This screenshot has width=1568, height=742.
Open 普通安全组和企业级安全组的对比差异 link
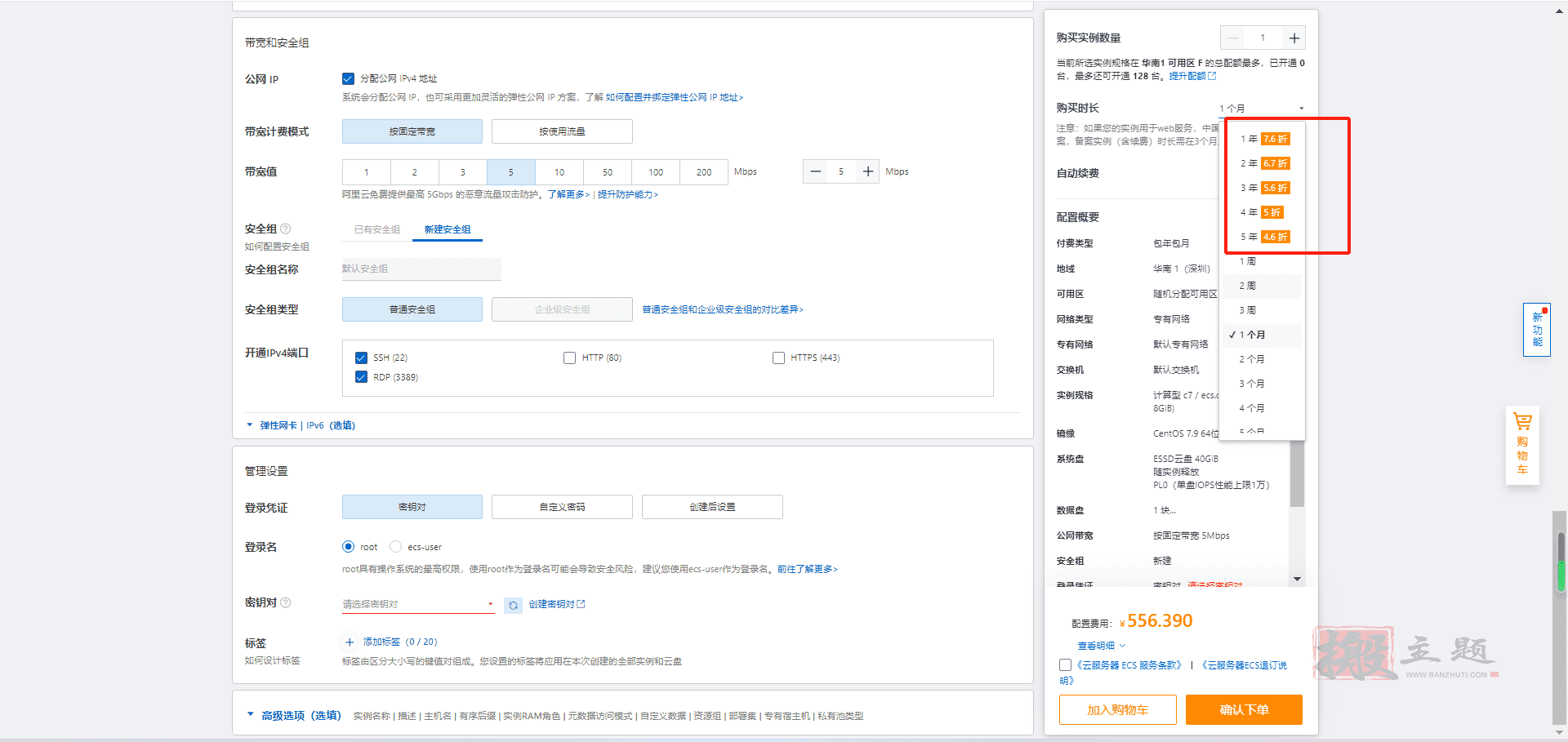[723, 309]
